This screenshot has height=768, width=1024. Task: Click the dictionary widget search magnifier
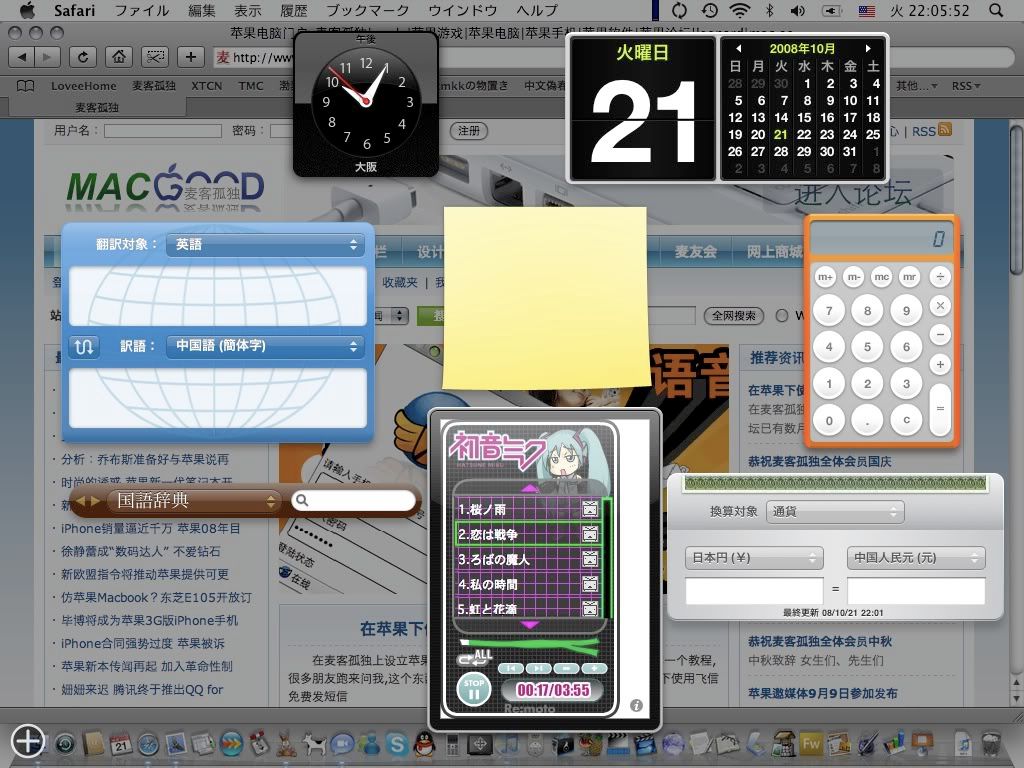pyautogui.click(x=302, y=500)
